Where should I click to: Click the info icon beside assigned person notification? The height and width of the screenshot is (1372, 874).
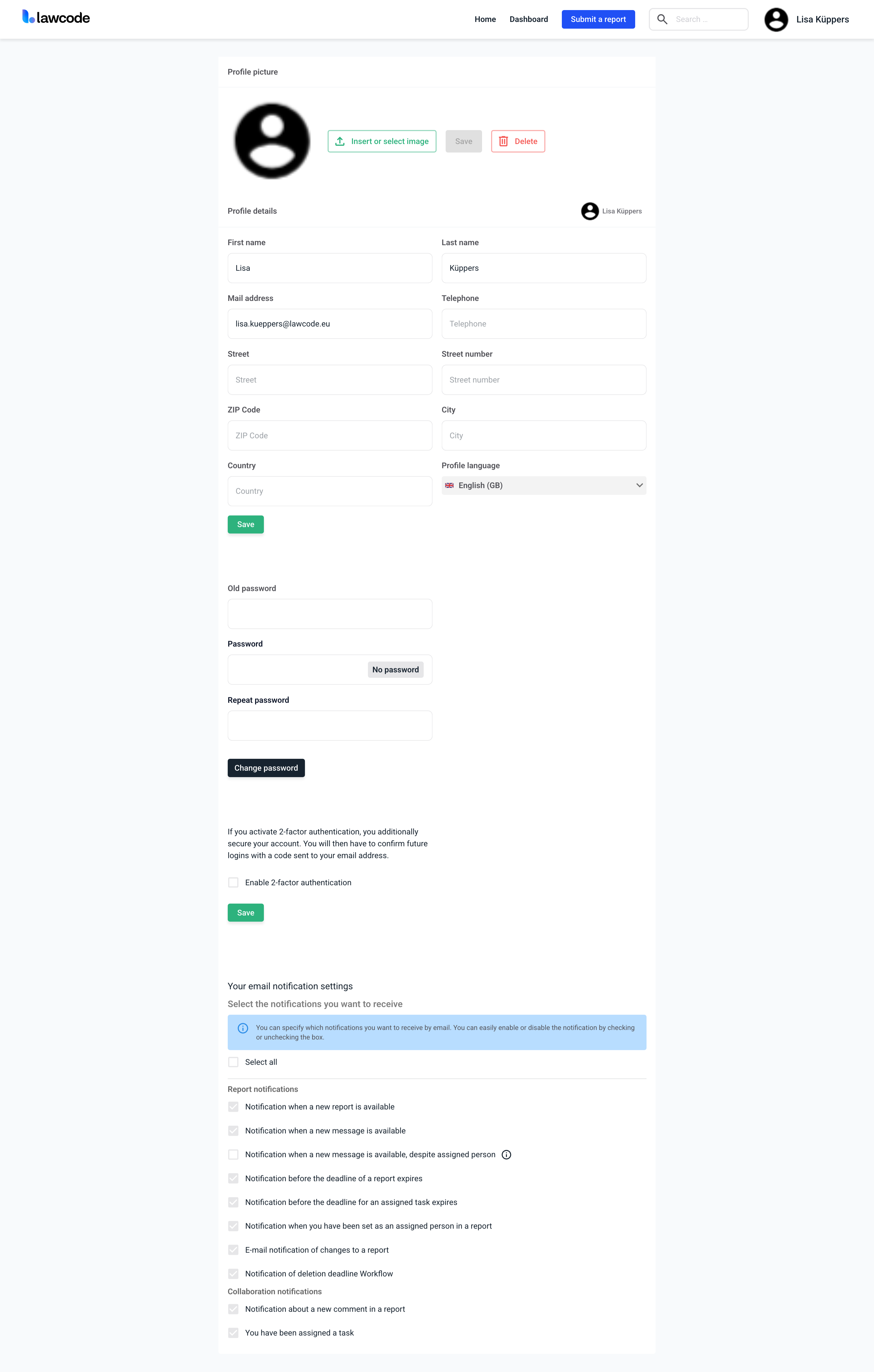click(506, 1154)
